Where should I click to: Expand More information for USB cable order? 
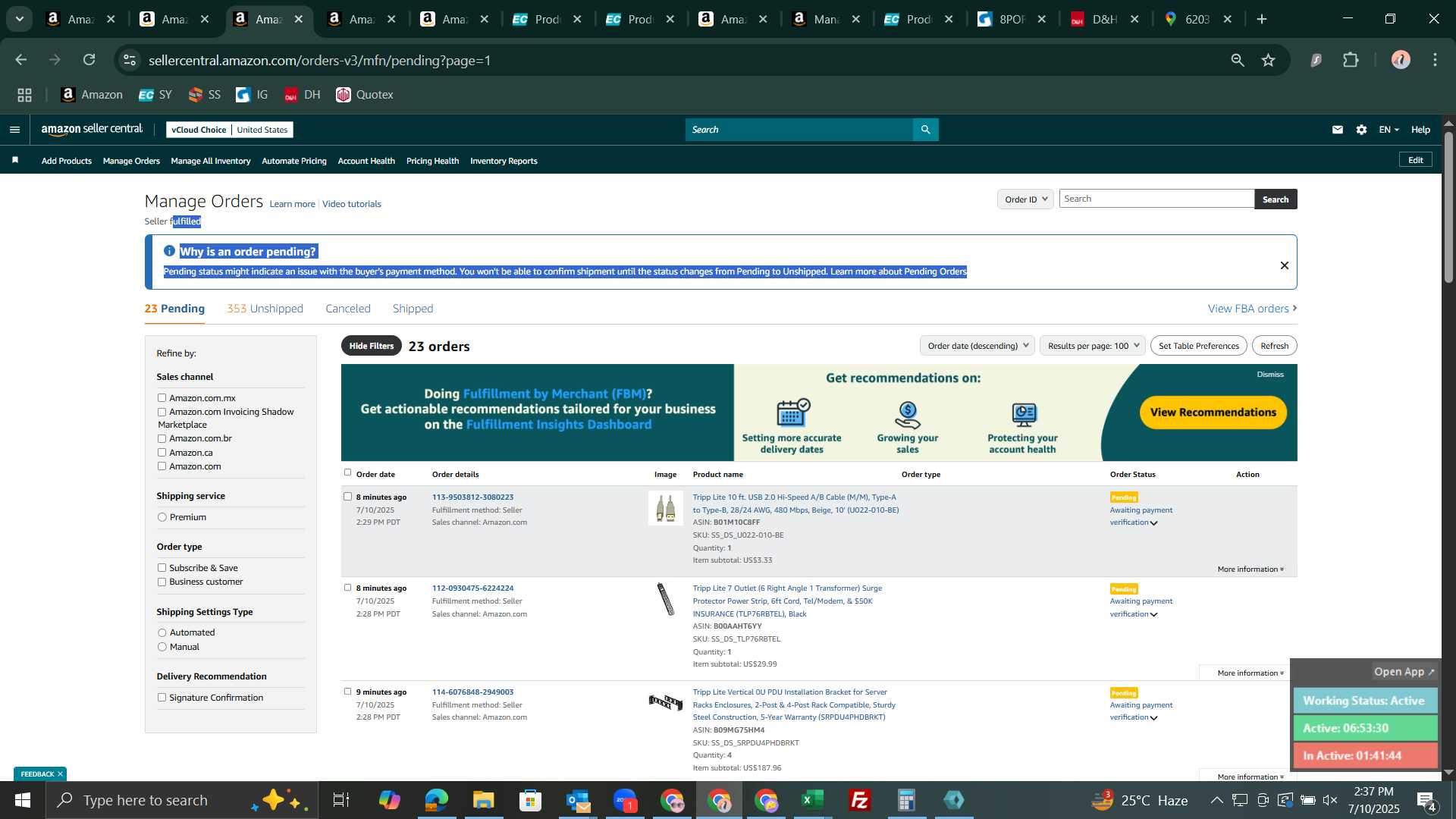pos(1250,569)
